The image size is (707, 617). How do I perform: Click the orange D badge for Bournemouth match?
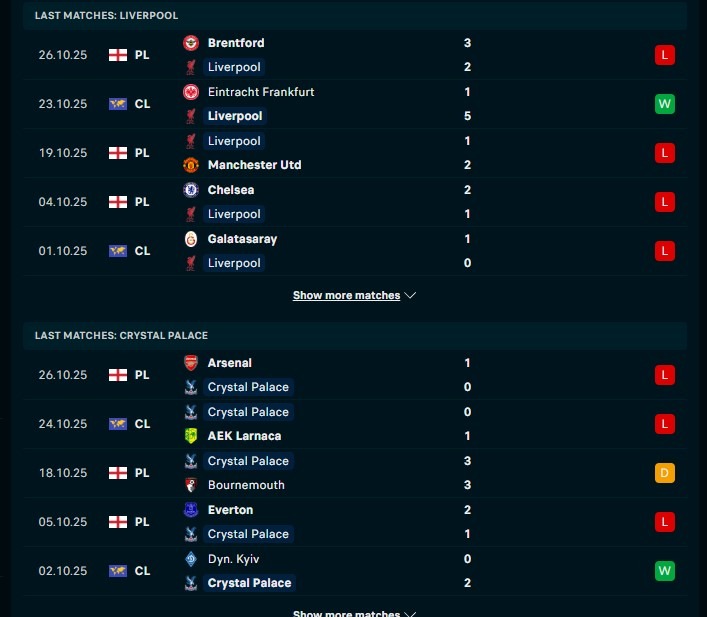point(664,473)
